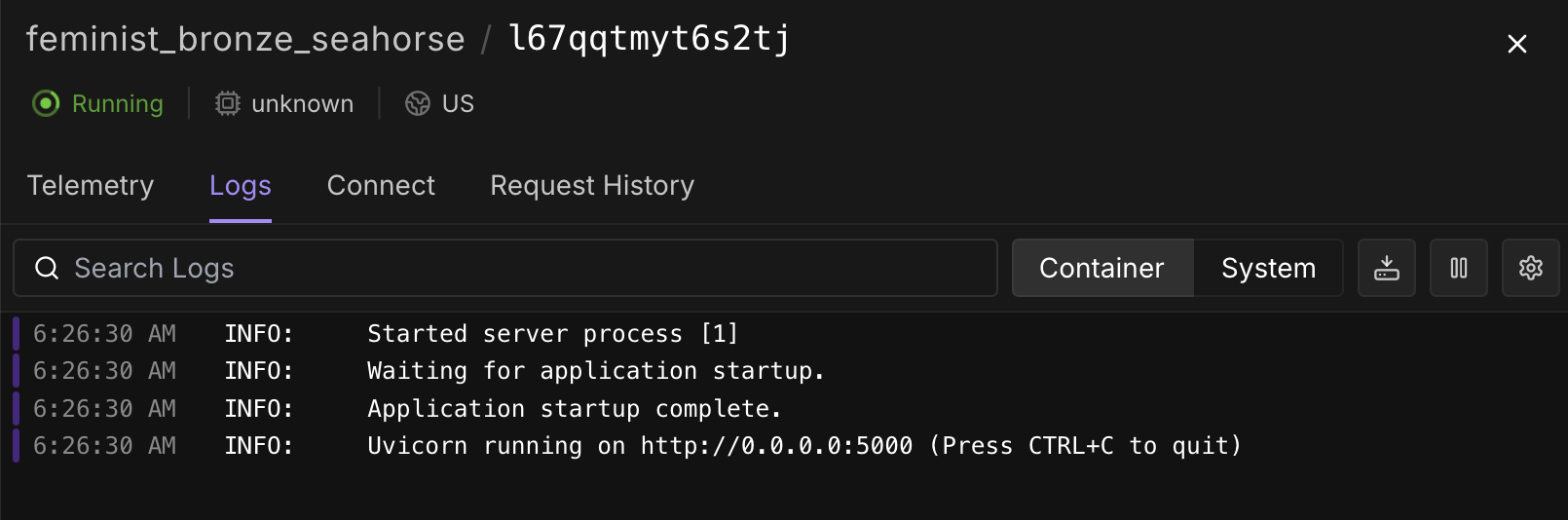Open log settings gear icon
This screenshot has width=1568, height=520.
[1530, 268]
